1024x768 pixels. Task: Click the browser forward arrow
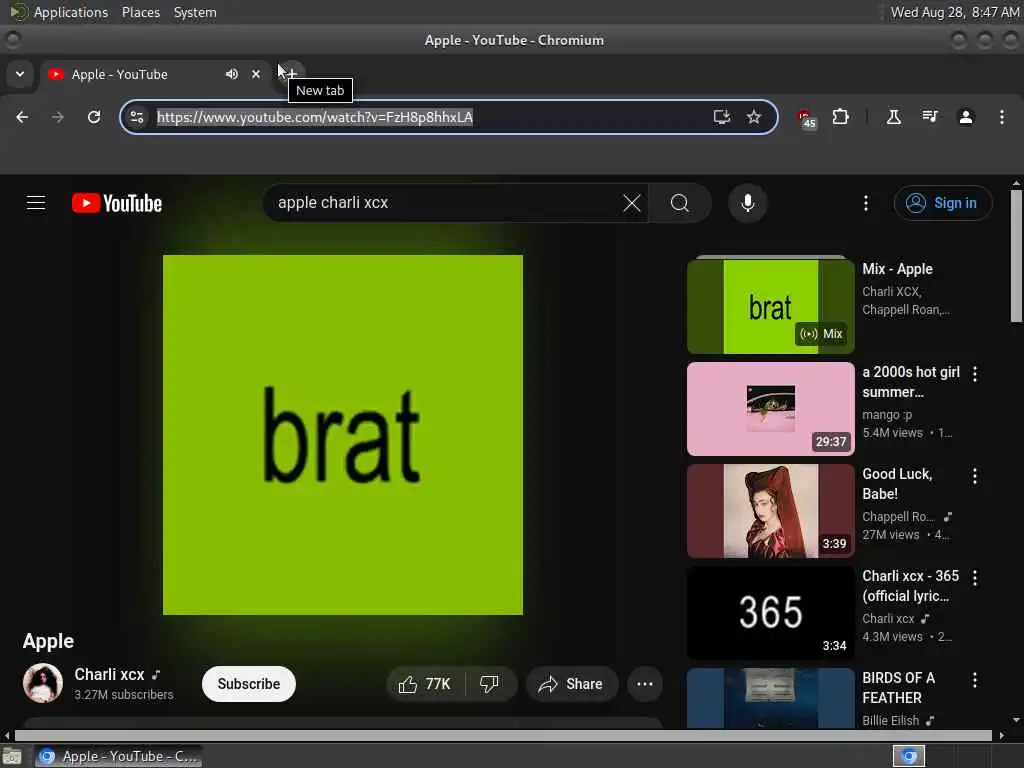tap(57, 117)
